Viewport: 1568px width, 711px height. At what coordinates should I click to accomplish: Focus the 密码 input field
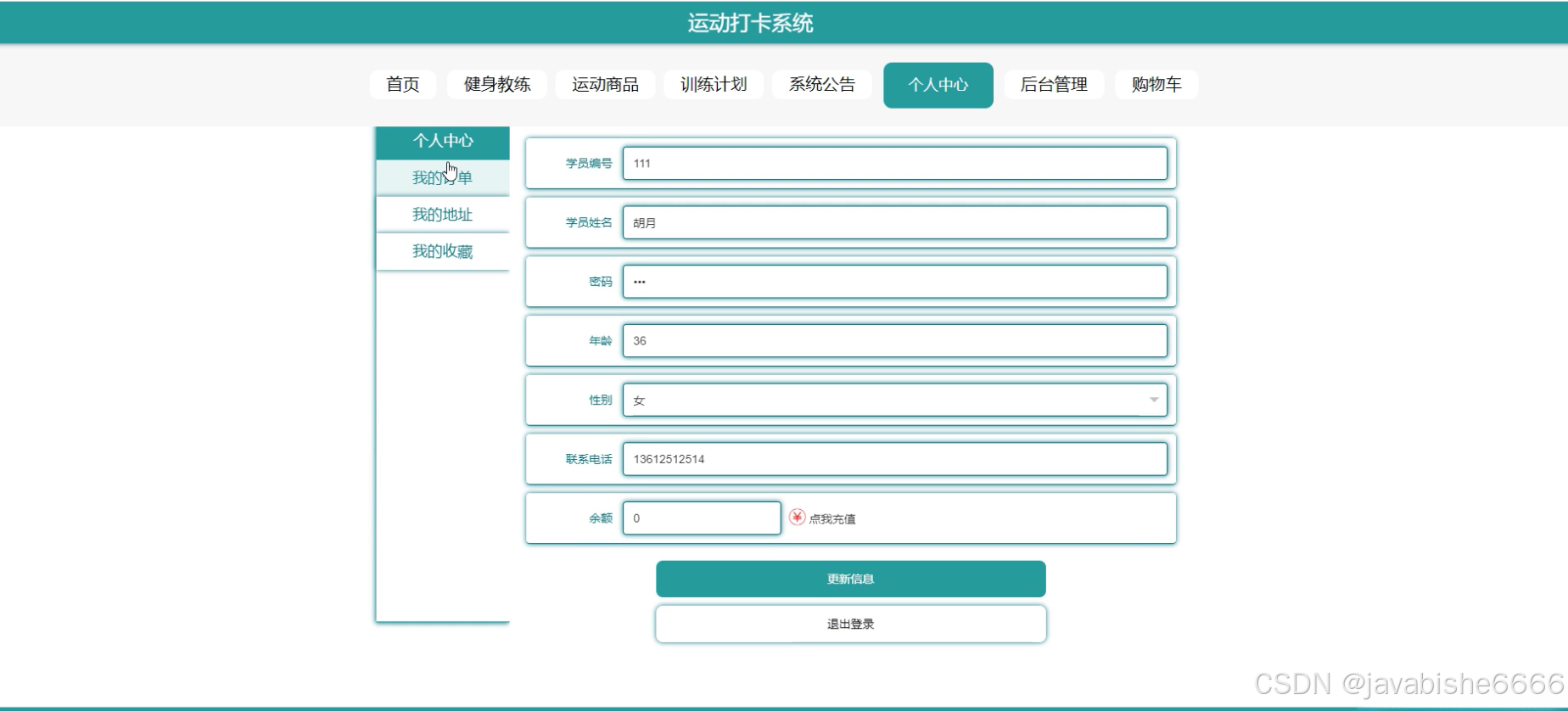(895, 282)
